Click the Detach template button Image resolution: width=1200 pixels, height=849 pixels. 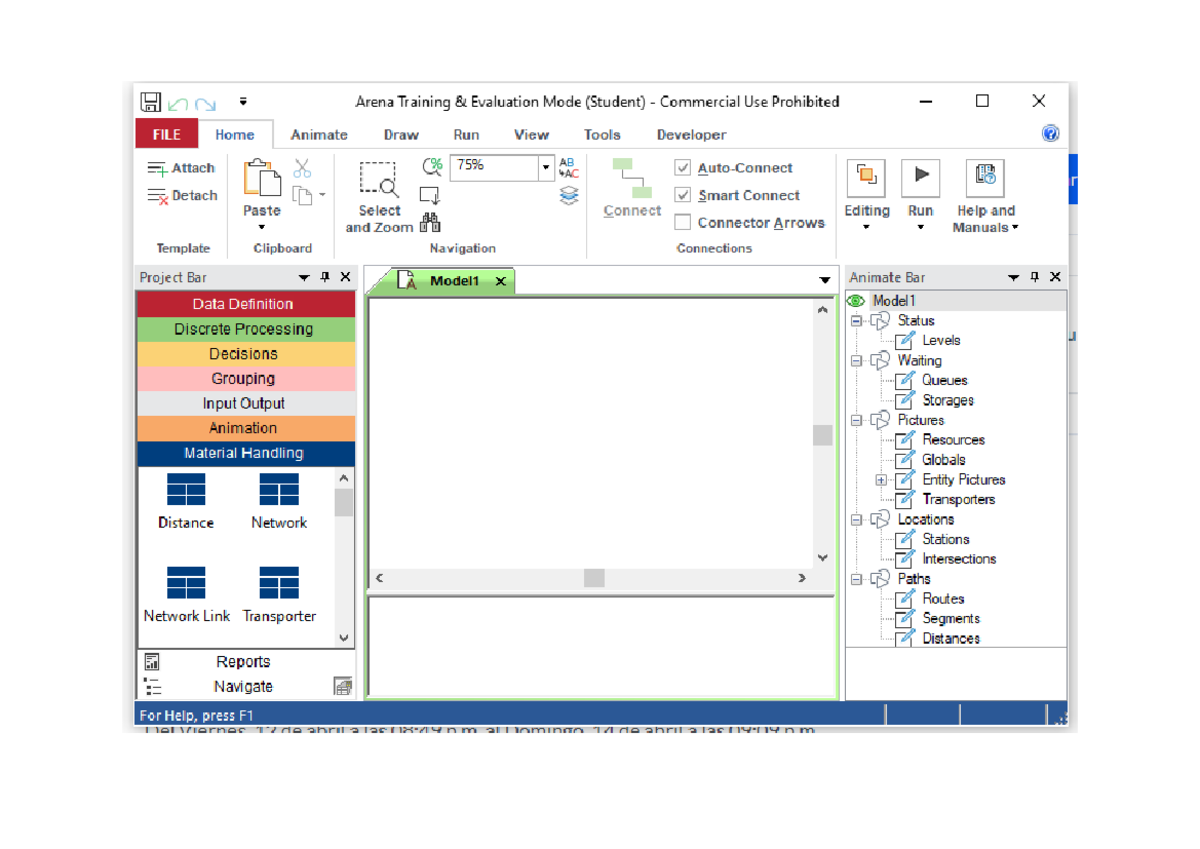pyautogui.click(x=182, y=196)
